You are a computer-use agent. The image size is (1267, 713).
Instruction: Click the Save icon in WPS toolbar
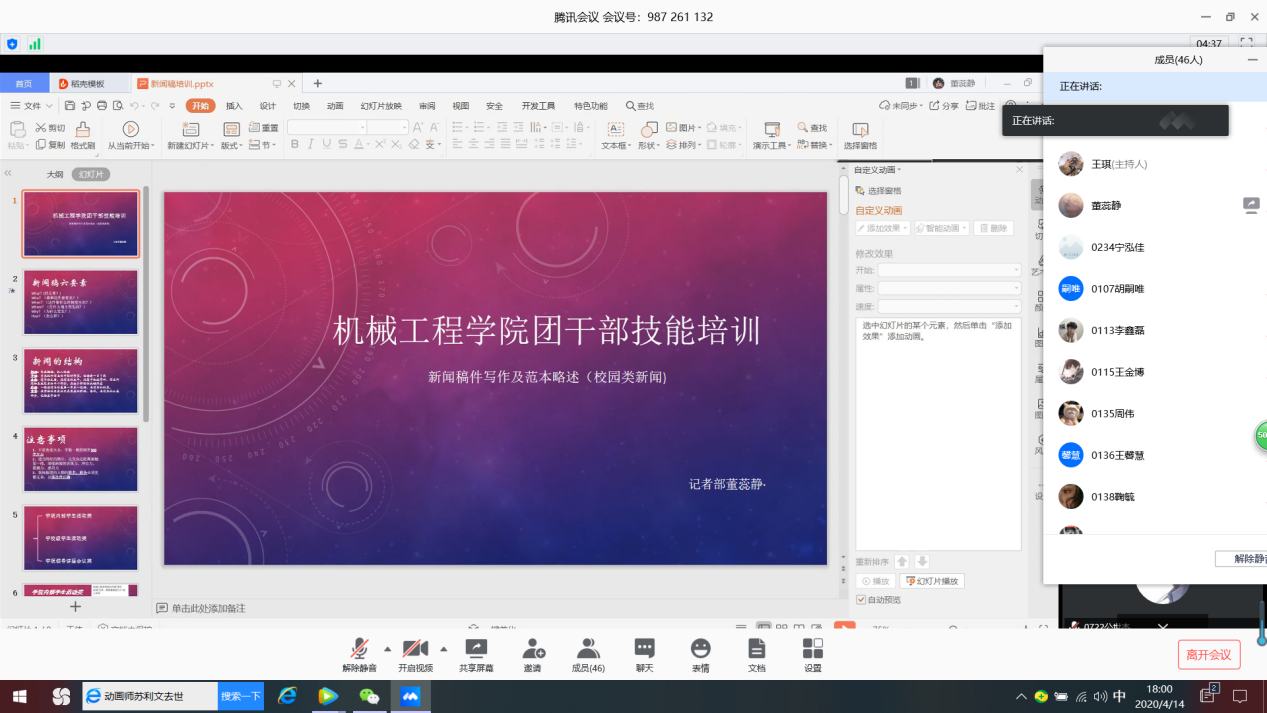[x=70, y=106]
